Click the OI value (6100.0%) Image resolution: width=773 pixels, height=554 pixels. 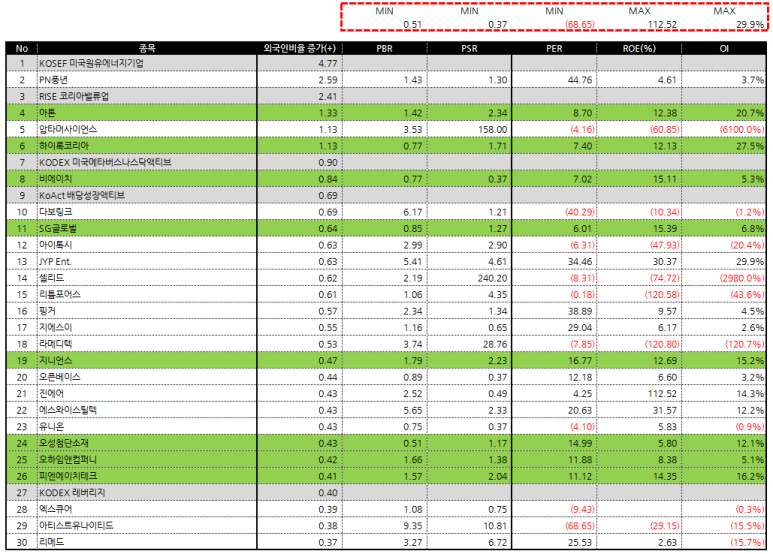click(x=742, y=130)
